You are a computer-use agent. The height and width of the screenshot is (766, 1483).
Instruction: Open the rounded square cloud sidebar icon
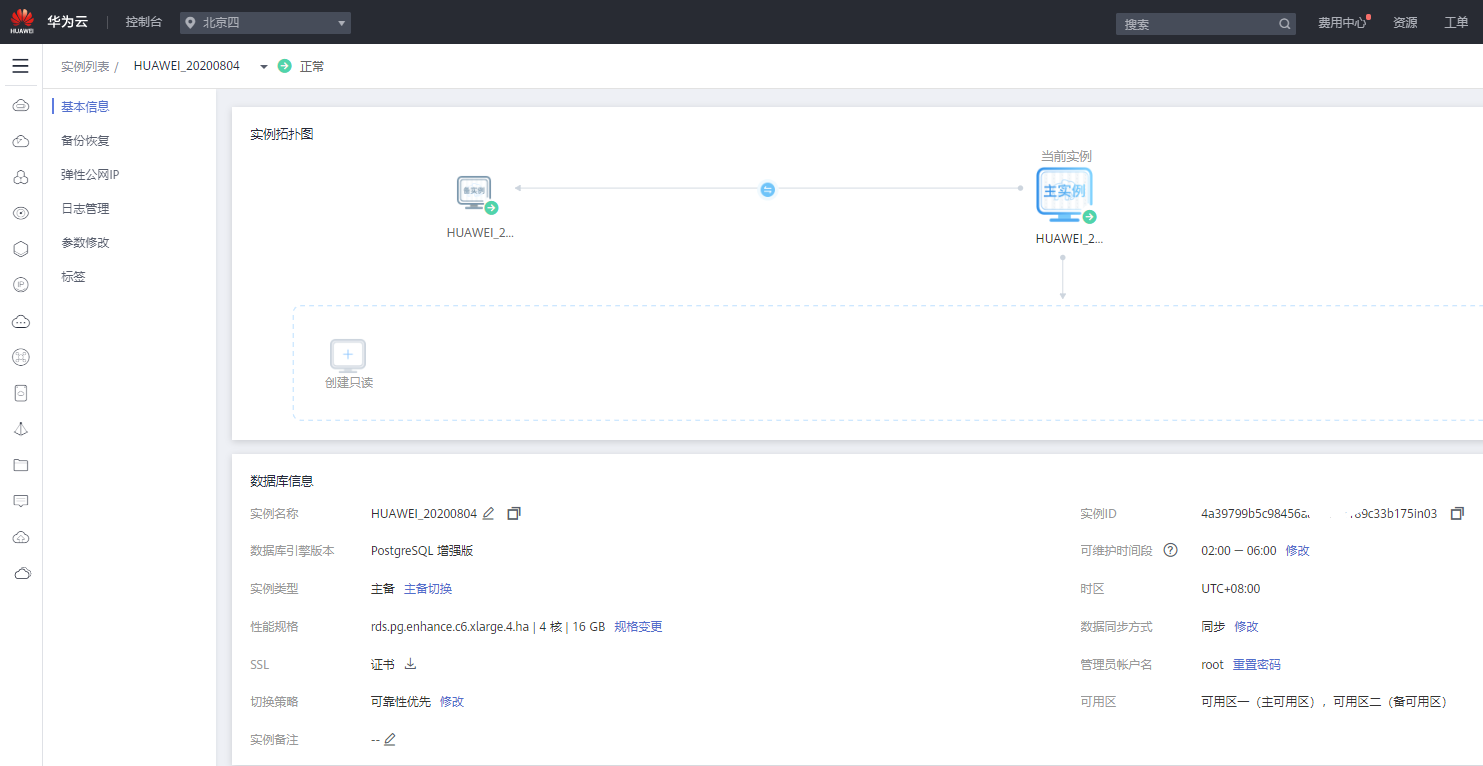tap(20, 393)
